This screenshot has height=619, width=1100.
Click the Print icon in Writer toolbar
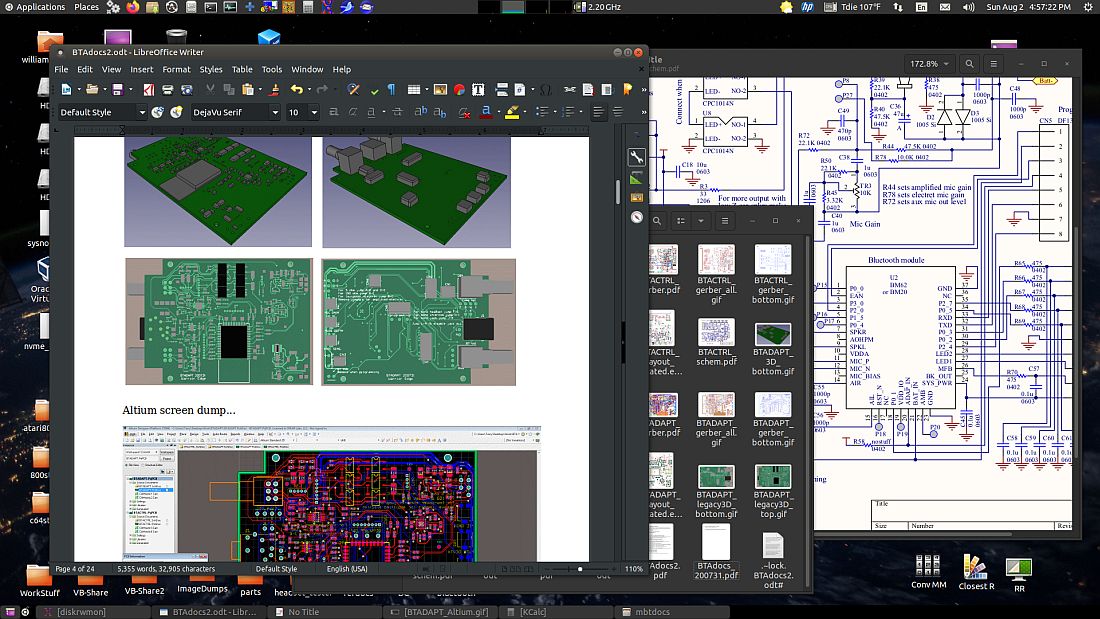168,89
